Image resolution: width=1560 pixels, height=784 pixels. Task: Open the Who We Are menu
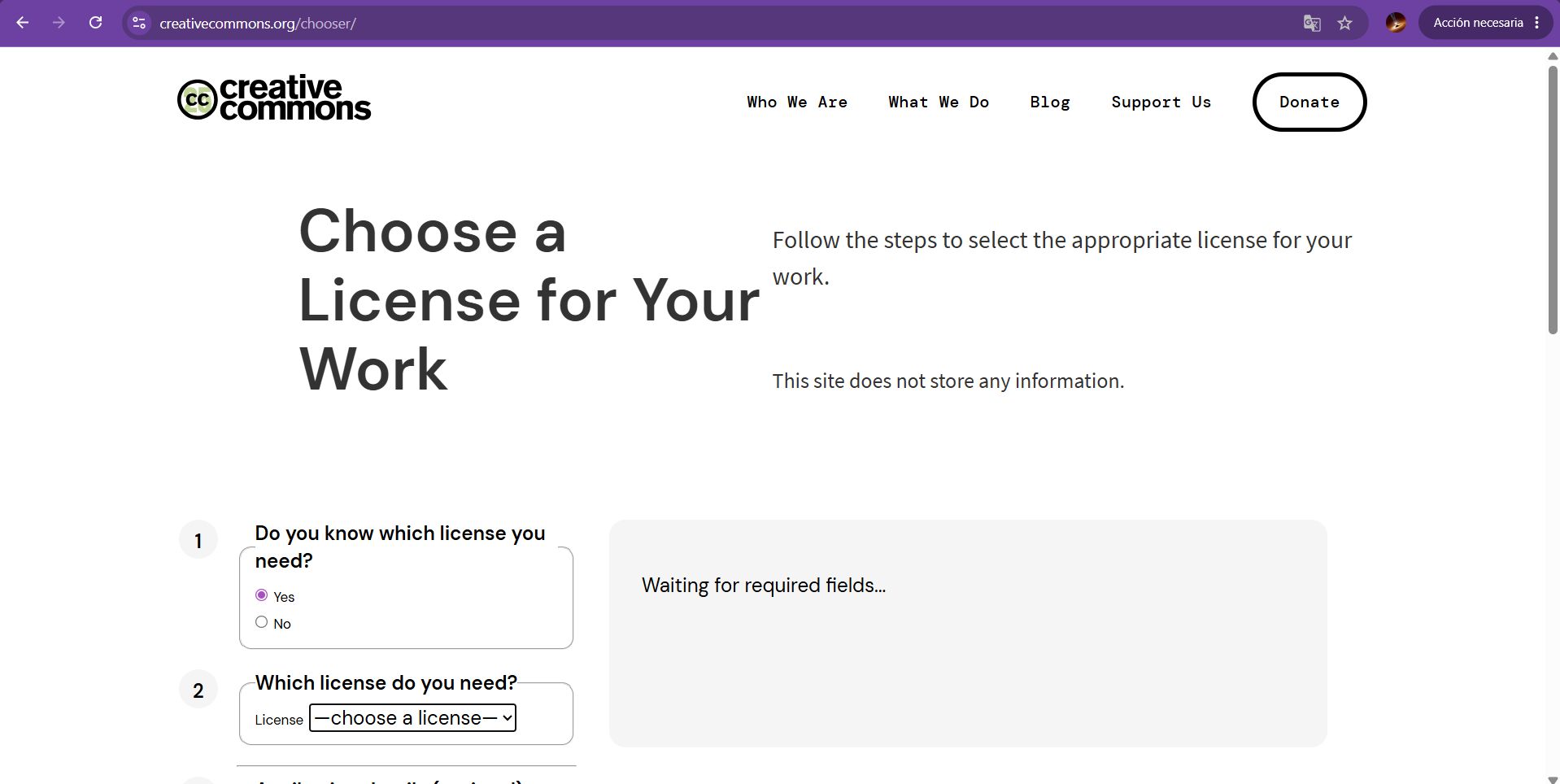[x=797, y=102]
